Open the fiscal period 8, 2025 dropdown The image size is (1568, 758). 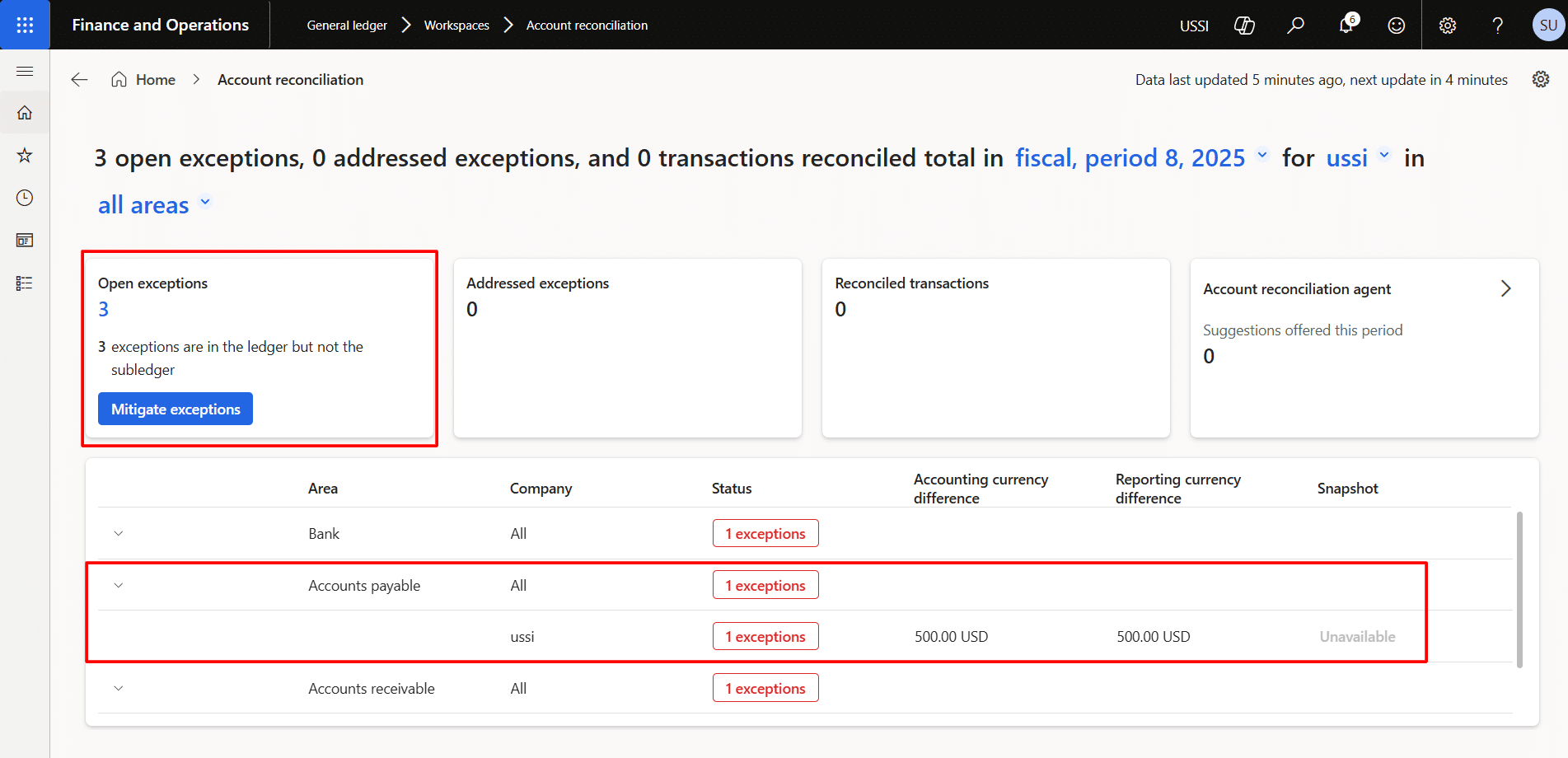[x=1141, y=157]
